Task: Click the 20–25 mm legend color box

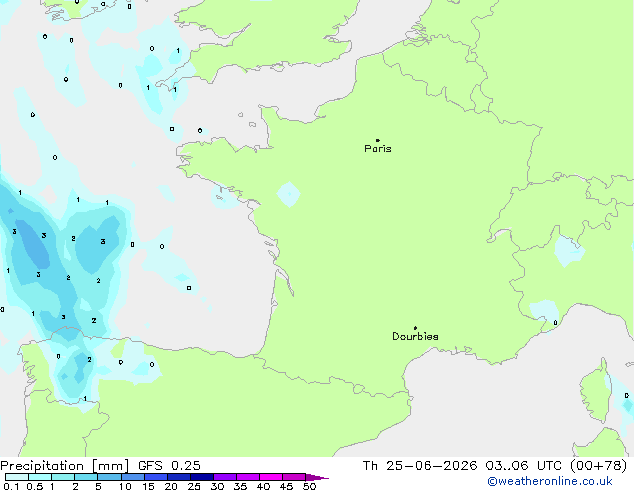Action: point(179,477)
